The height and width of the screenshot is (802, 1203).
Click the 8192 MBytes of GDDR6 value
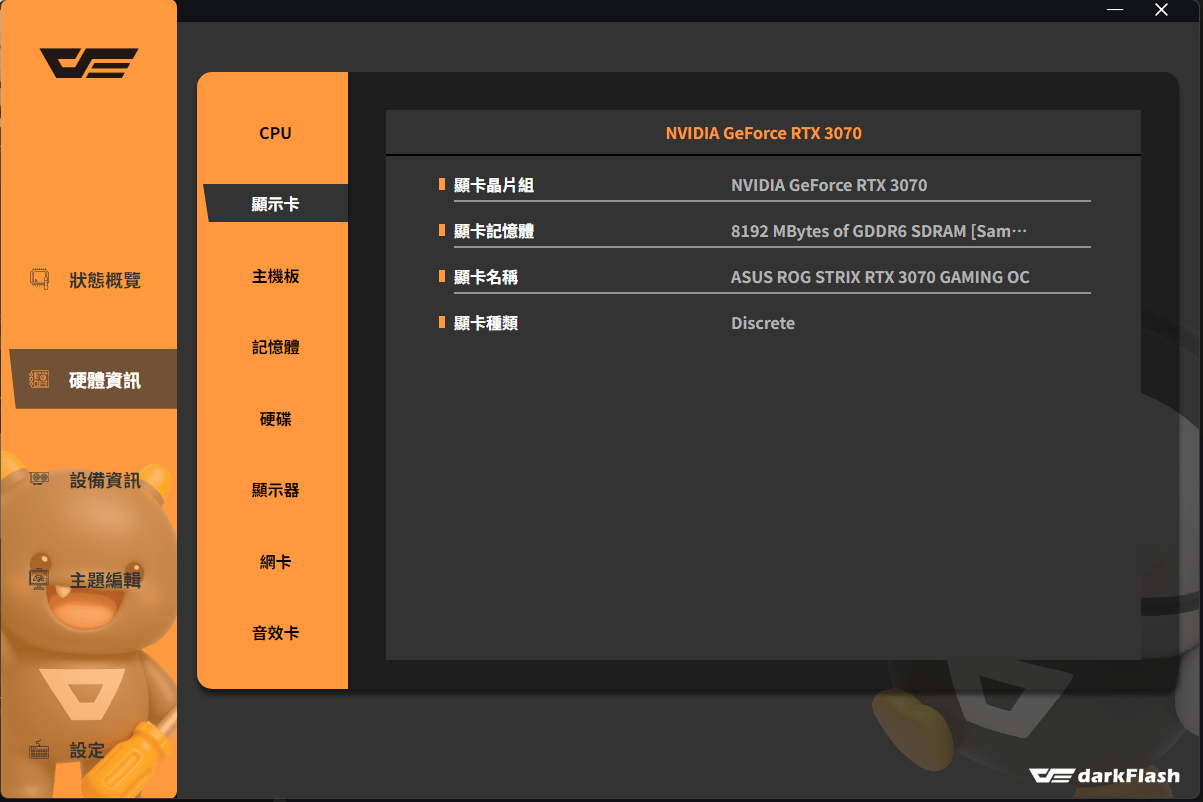tap(879, 231)
